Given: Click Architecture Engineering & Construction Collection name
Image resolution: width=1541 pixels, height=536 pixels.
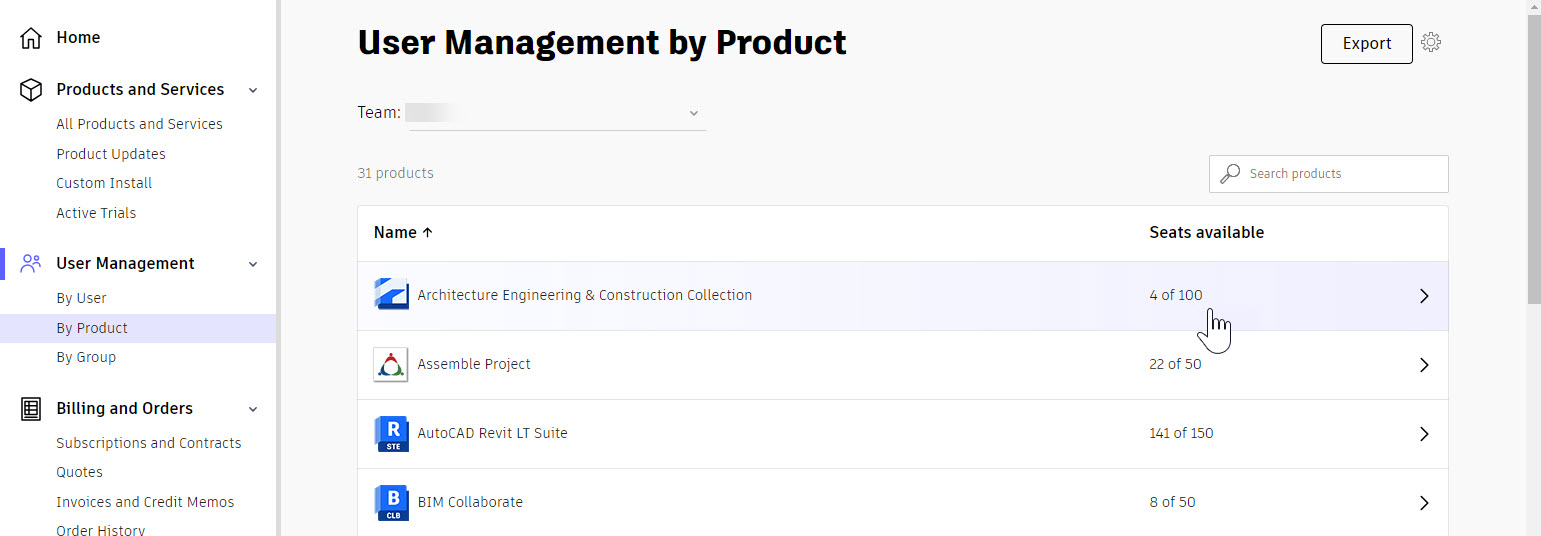Looking at the screenshot, I should tap(585, 295).
